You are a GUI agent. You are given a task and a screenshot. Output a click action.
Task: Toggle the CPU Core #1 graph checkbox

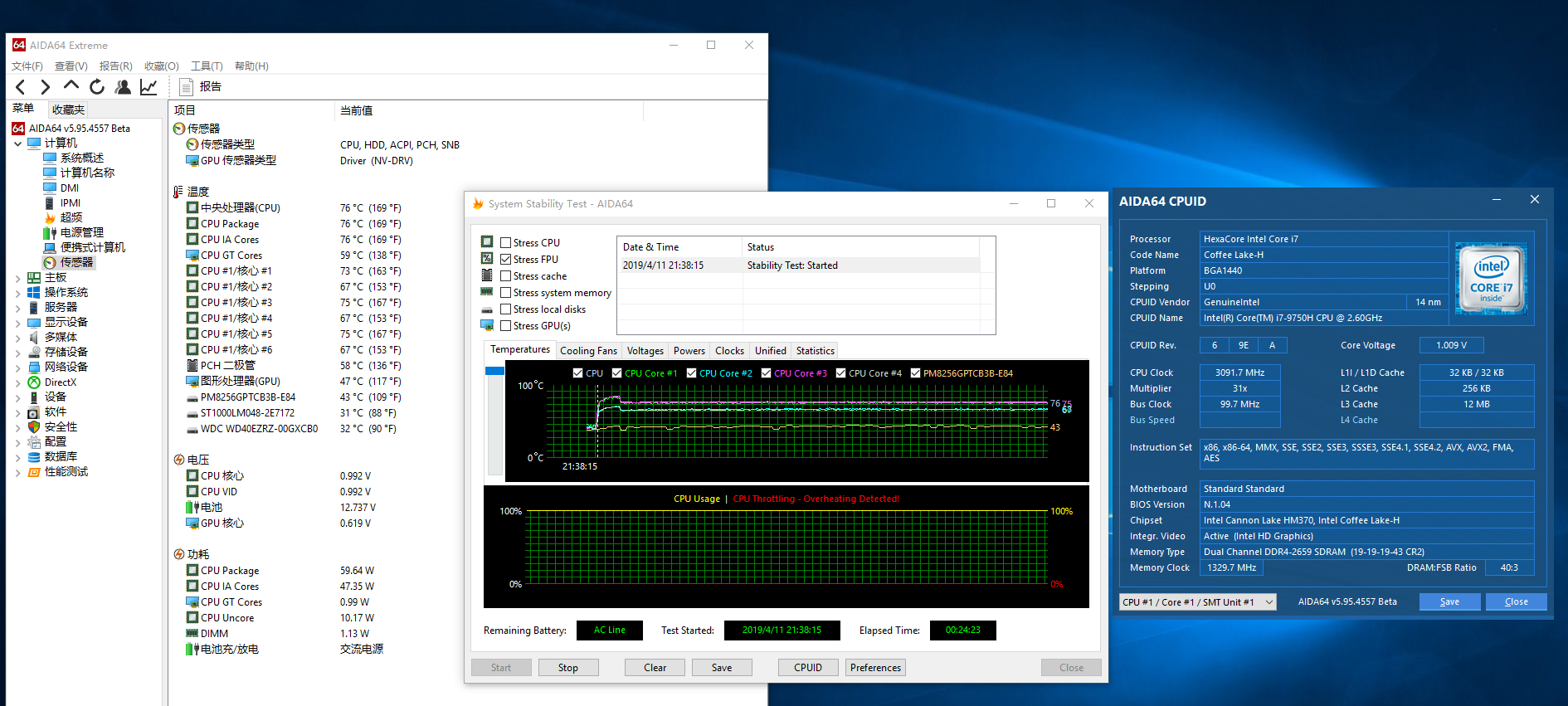click(616, 373)
